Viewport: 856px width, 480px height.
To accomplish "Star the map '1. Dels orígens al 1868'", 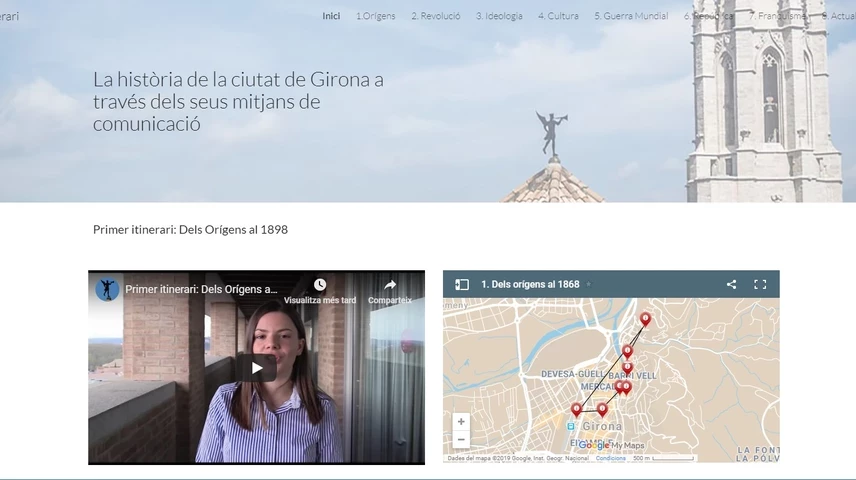I will (x=588, y=285).
